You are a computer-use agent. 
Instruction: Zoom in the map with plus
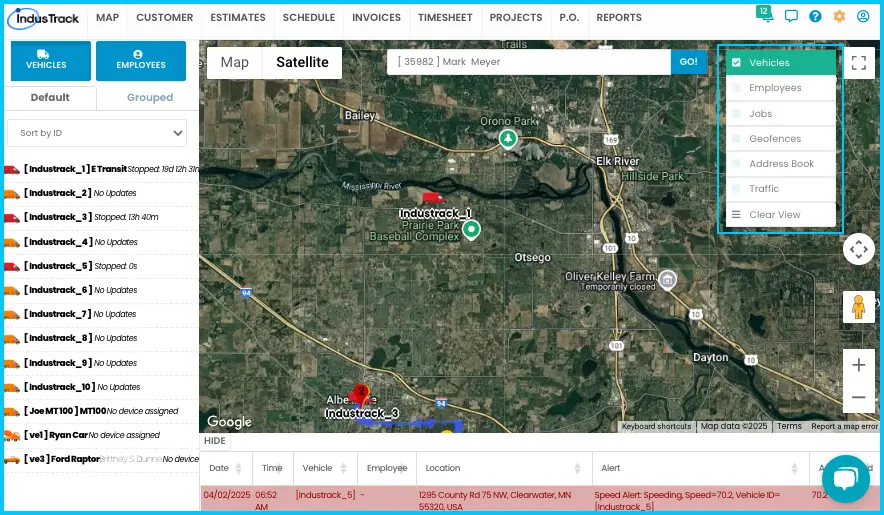pos(859,365)
